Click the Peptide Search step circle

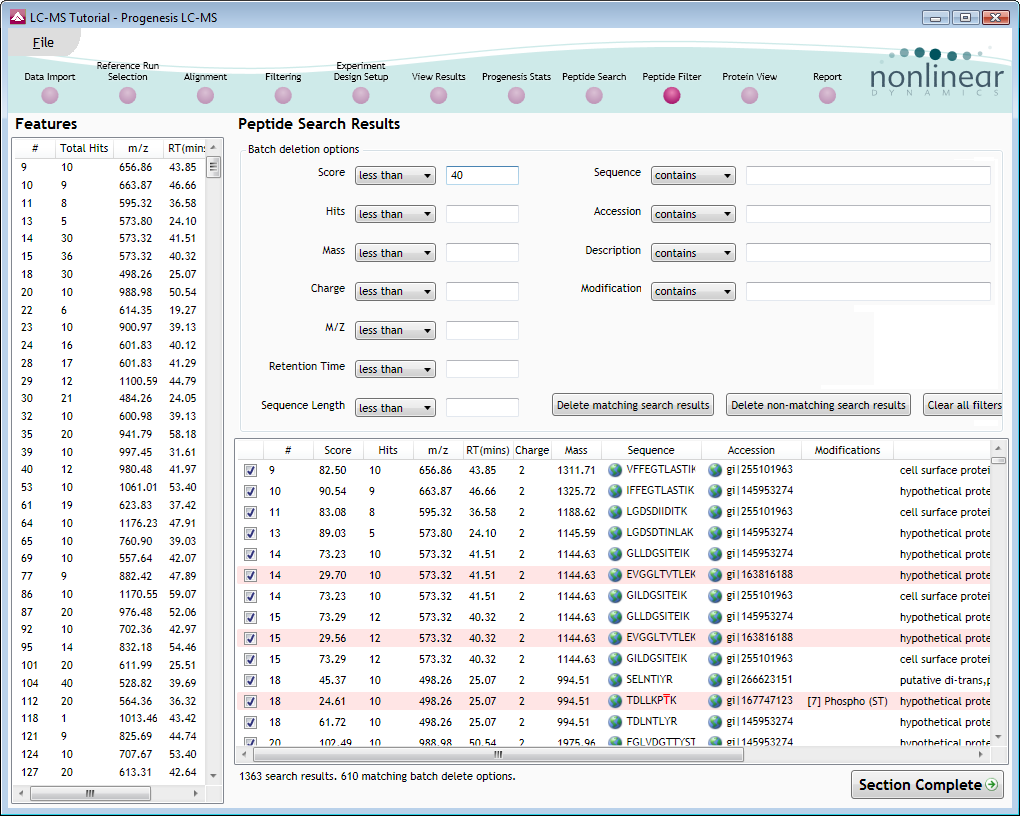tap(594, 96)
